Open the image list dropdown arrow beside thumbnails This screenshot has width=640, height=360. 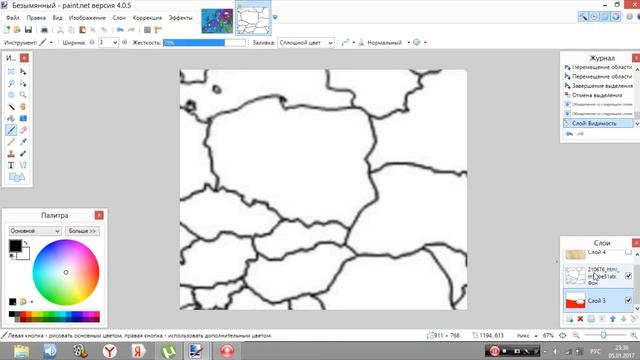275,18
